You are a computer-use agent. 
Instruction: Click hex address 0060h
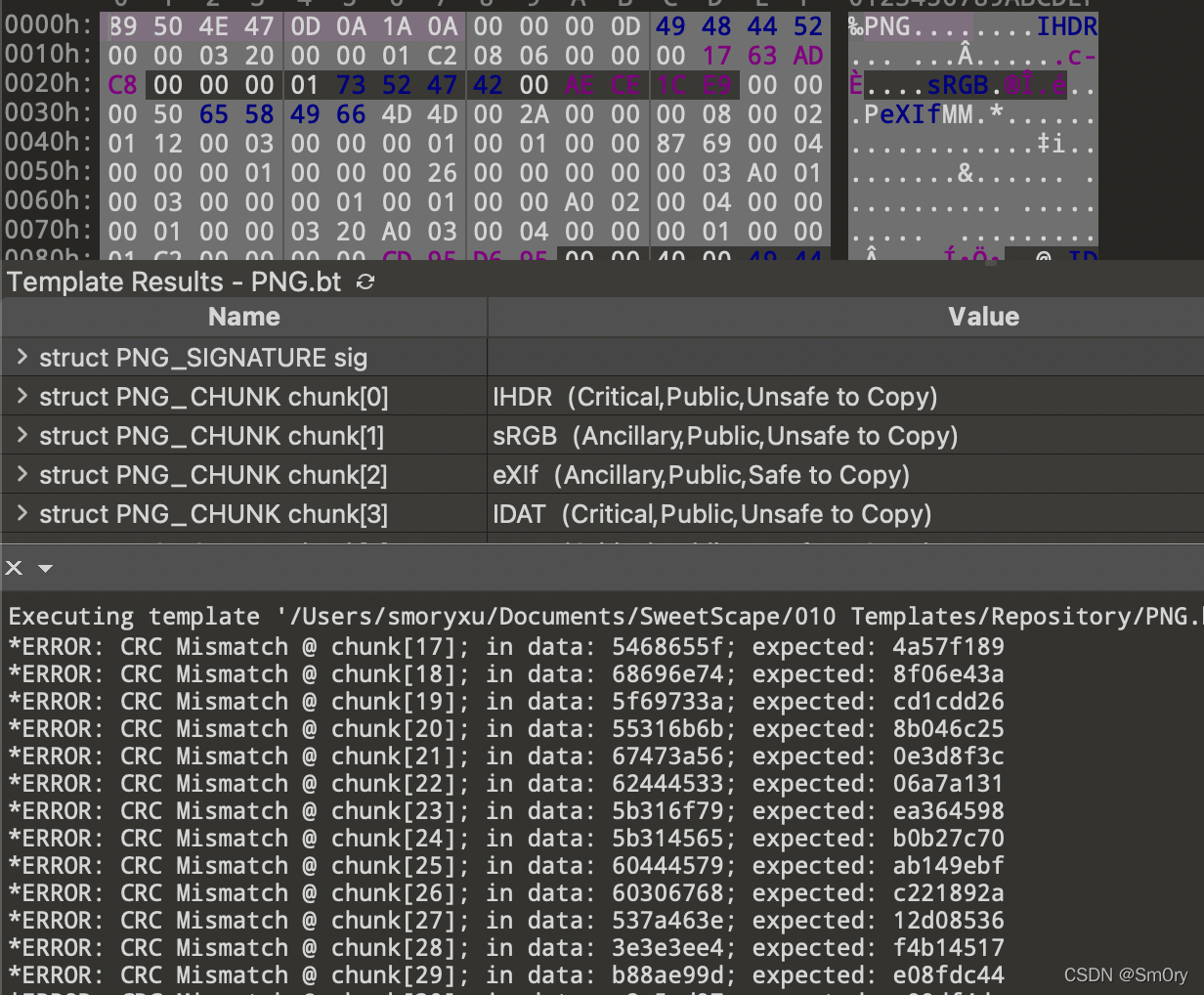(x=49, y=202)
